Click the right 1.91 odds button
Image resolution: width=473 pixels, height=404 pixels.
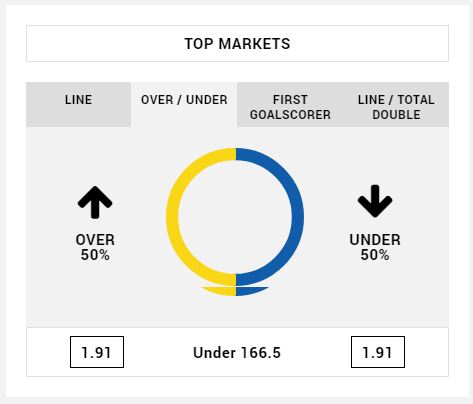378,352
